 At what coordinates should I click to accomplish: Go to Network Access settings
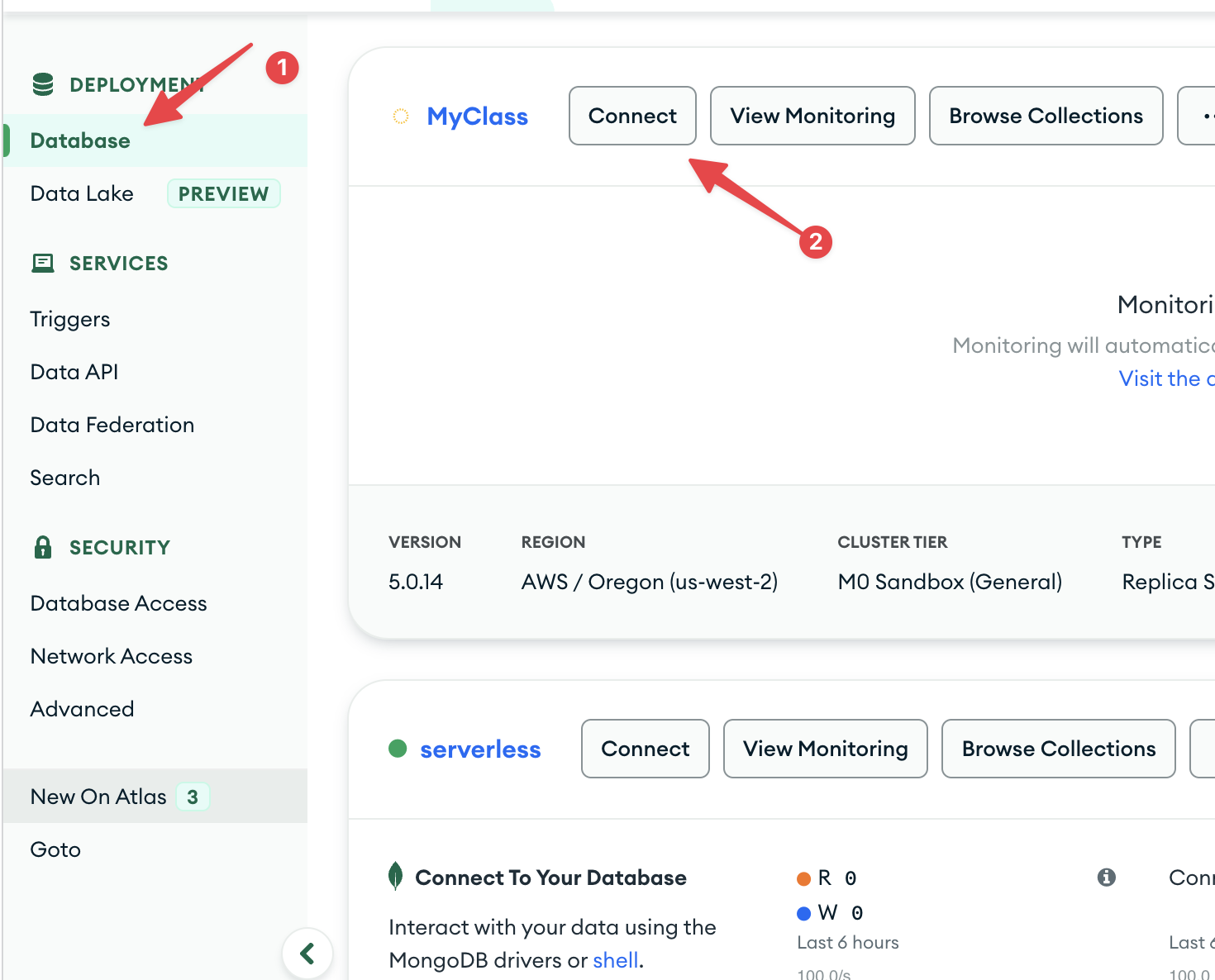click(x=112, y=656)
